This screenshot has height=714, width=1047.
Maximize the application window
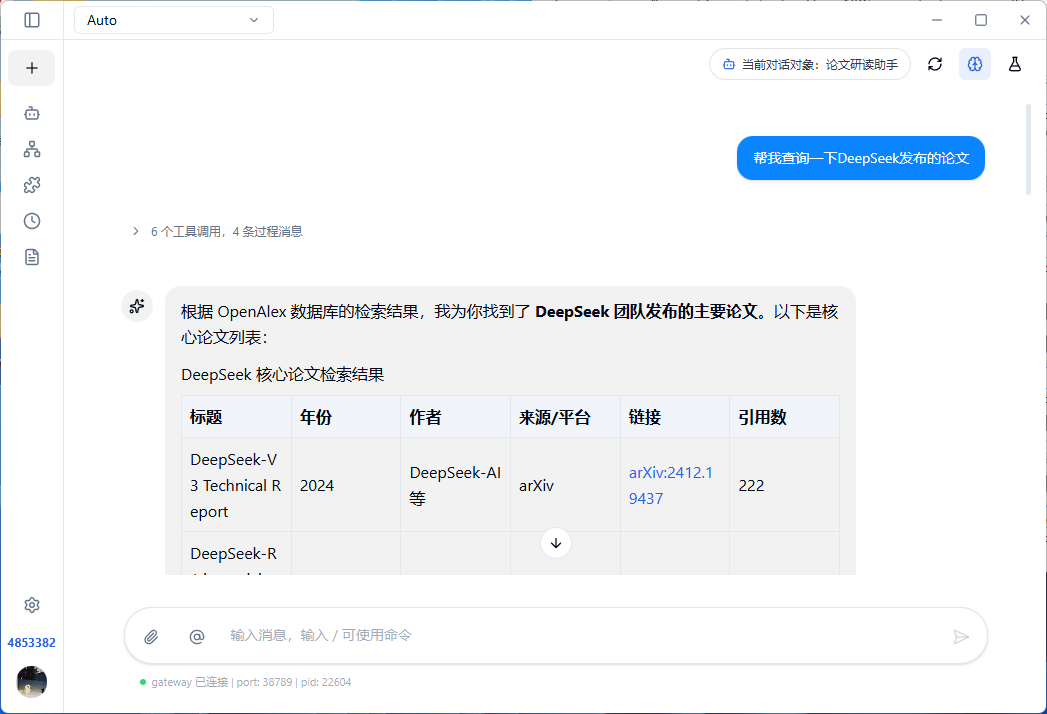(x=981, y=20)
